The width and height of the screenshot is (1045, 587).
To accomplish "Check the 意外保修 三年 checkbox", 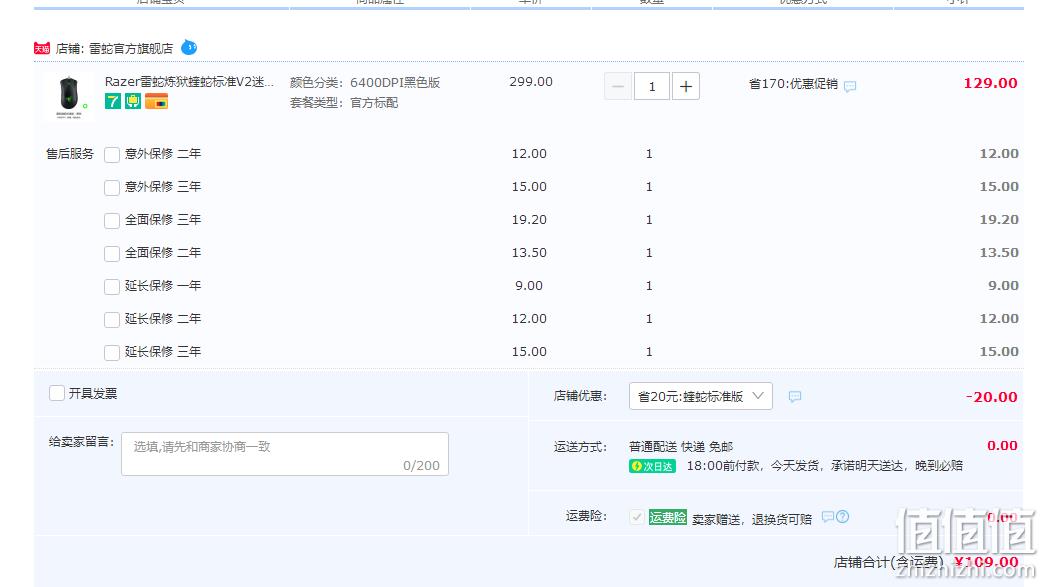I will 112,188.
